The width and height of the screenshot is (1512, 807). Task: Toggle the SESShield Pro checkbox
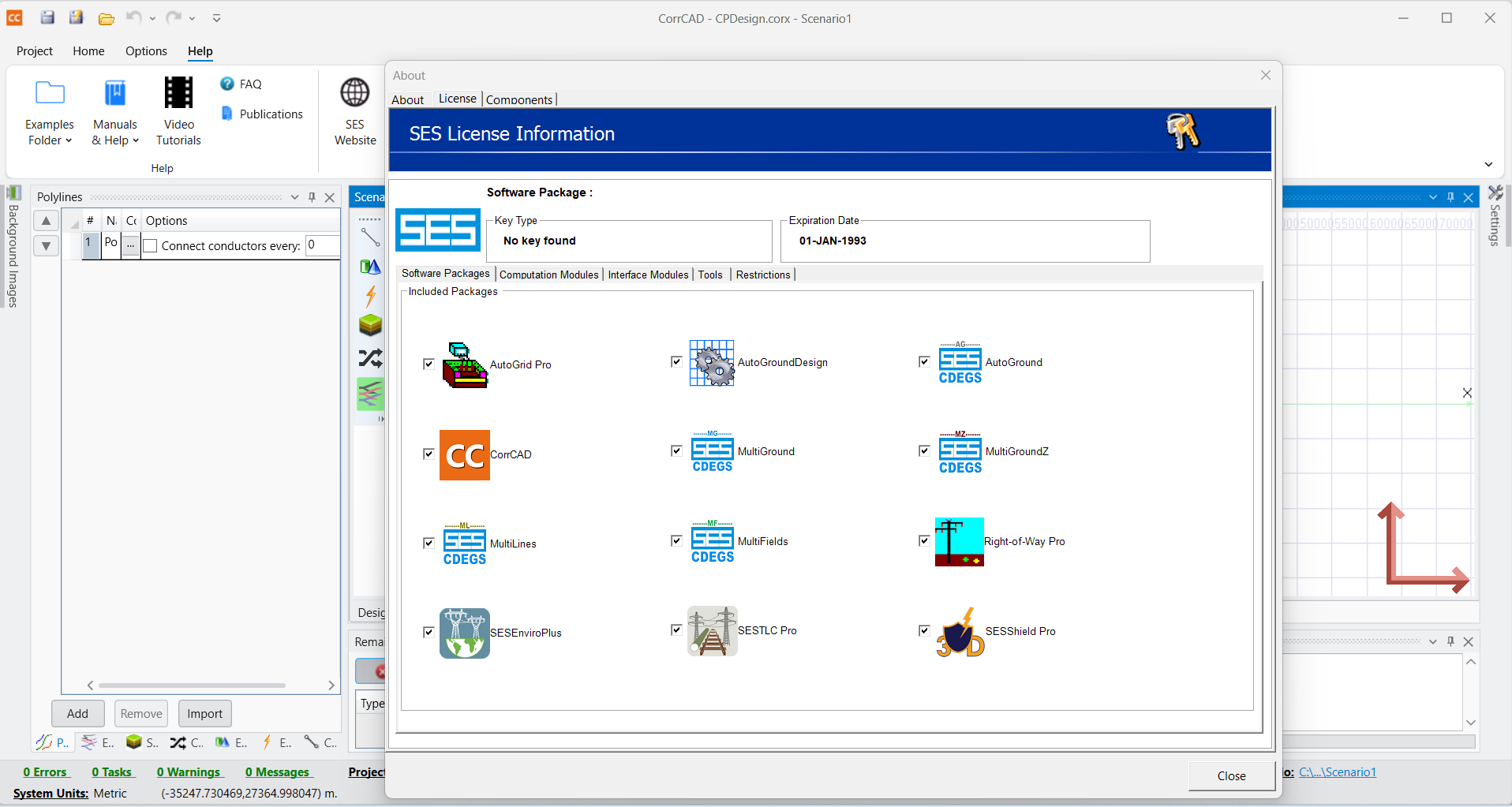coord(924,631)
